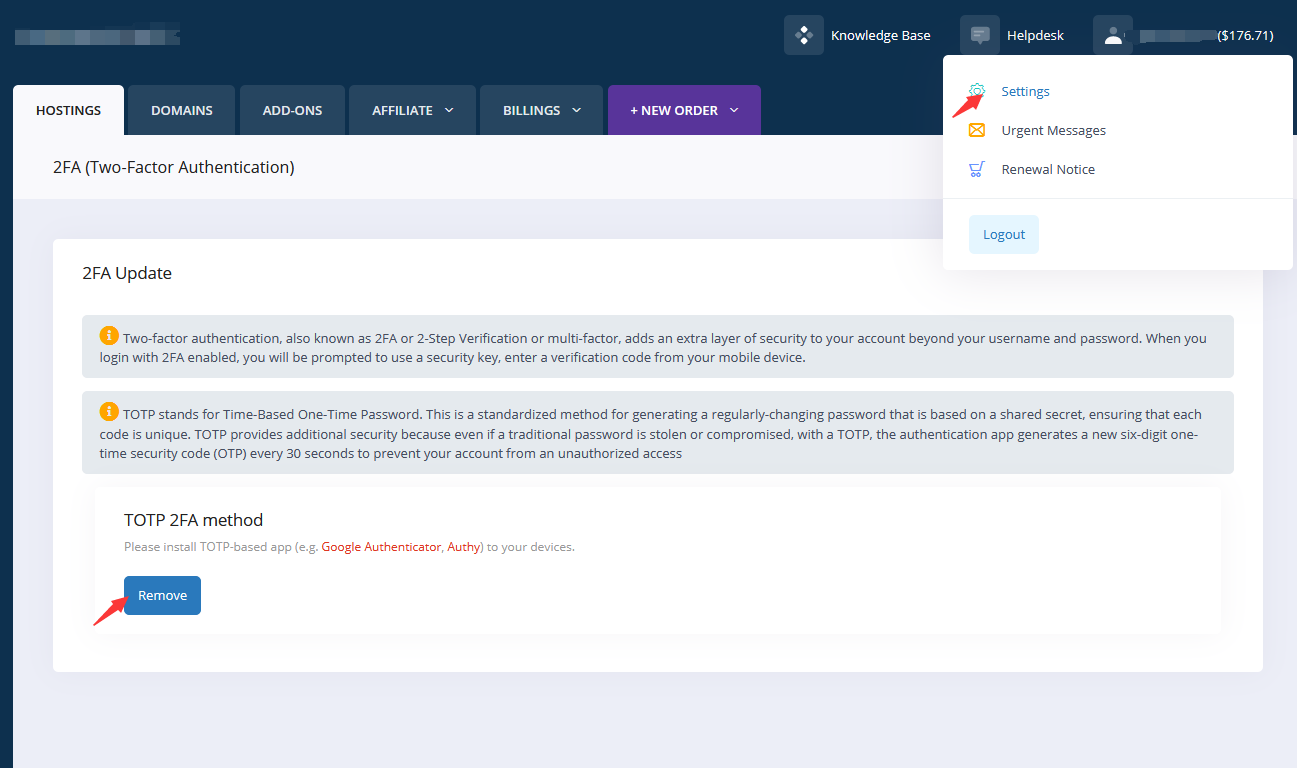1297x768 pixels.
Task: Click the Helpdesk chat bubble icon
Action: (980, 35)
